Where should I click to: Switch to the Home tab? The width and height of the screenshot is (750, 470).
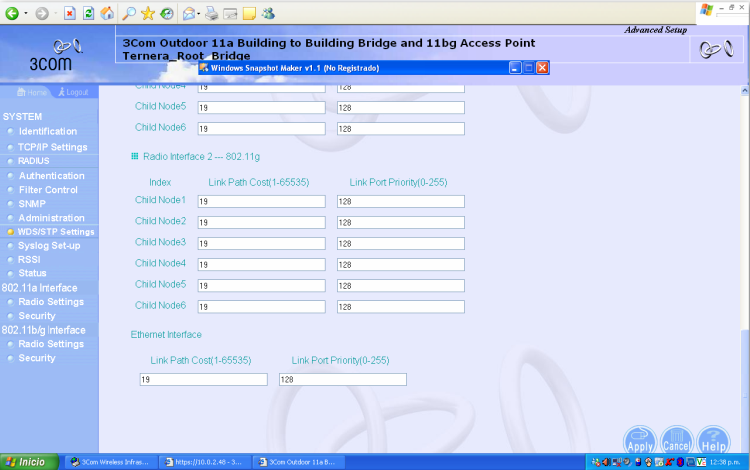coord(32,92)
